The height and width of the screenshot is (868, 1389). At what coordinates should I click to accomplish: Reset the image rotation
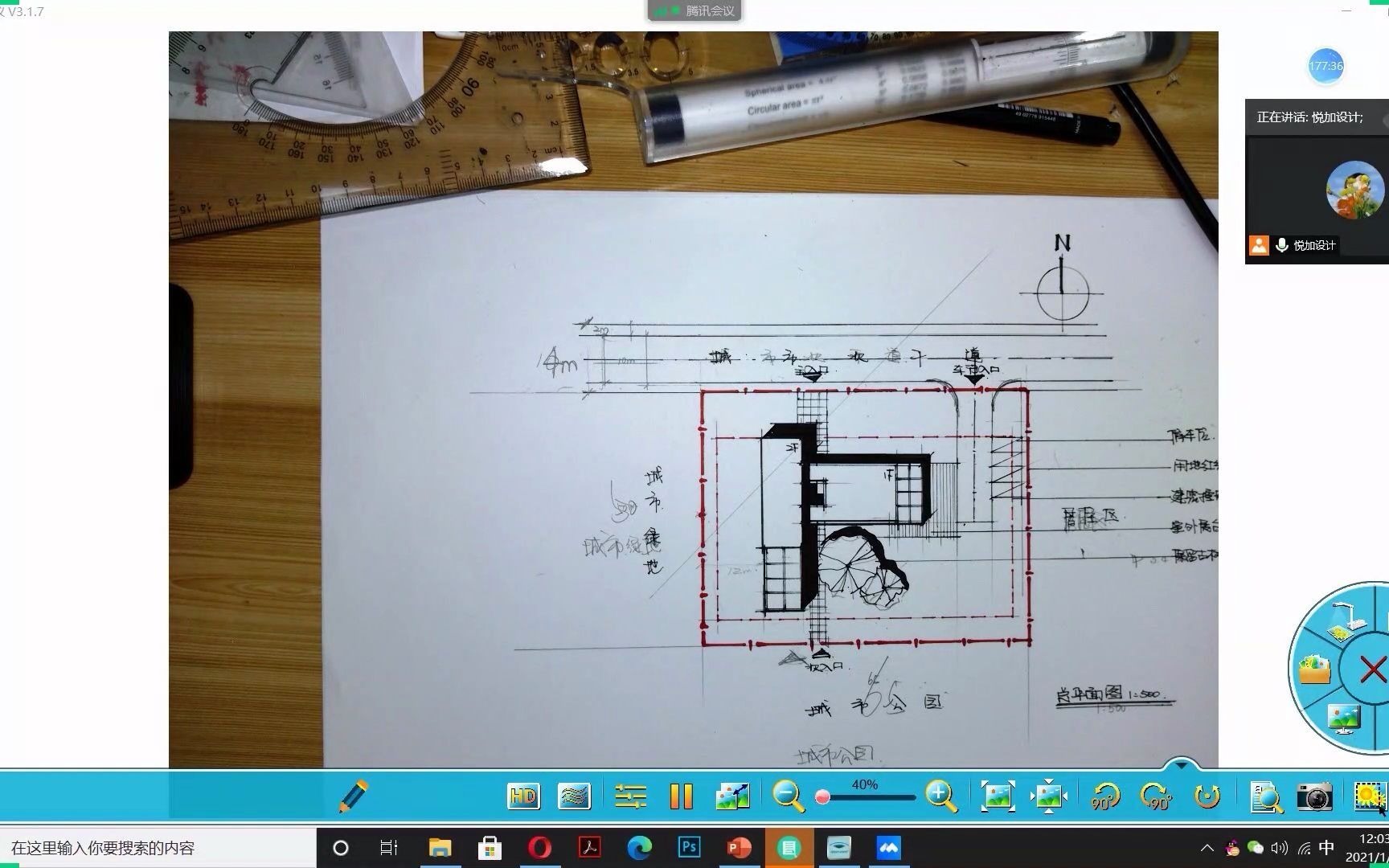tap(1207, 796)
